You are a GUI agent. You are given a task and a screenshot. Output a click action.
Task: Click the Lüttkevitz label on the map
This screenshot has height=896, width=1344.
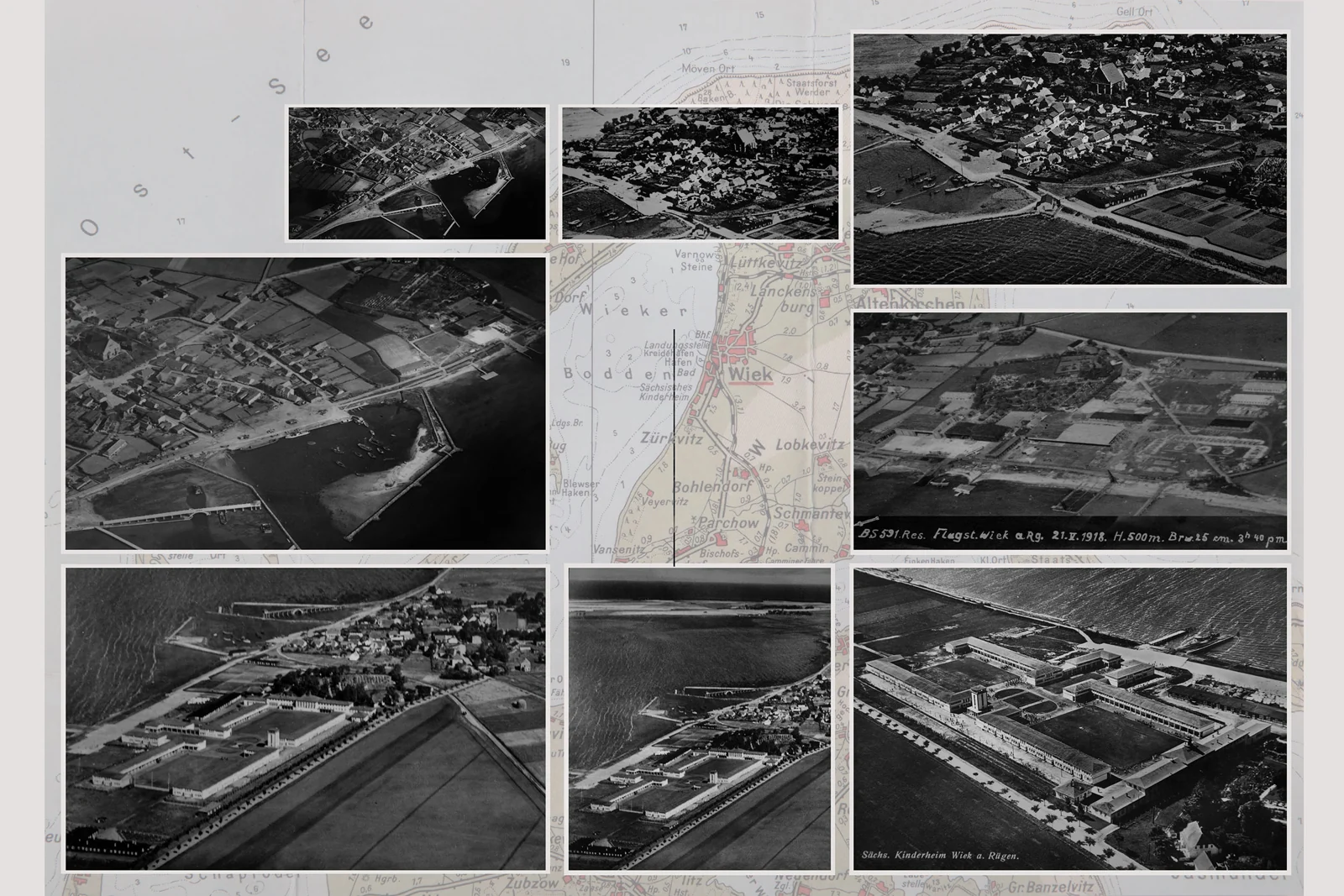click(768, 263)
